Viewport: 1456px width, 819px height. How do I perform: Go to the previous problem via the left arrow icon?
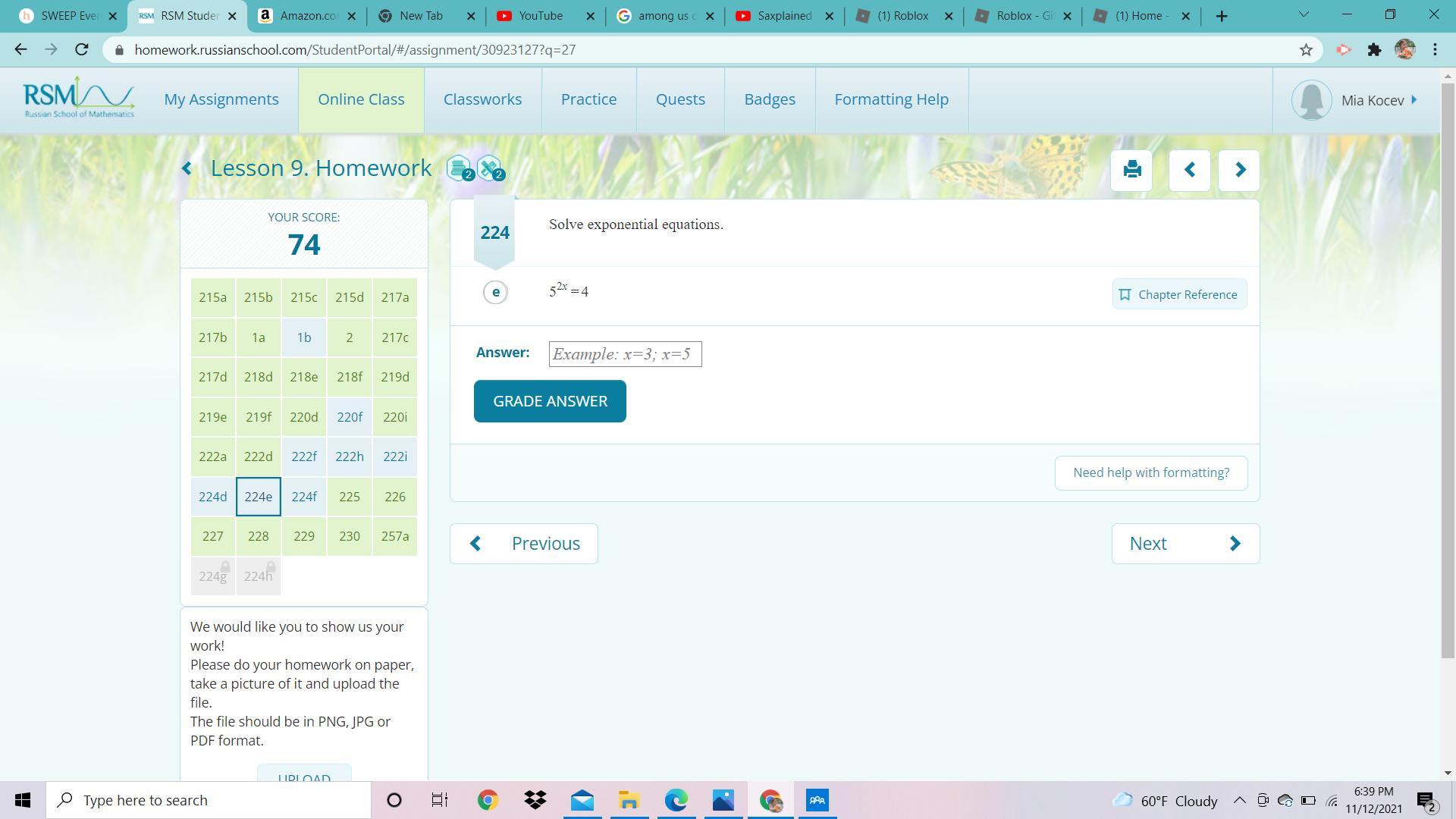click(x=1189, y=170)
